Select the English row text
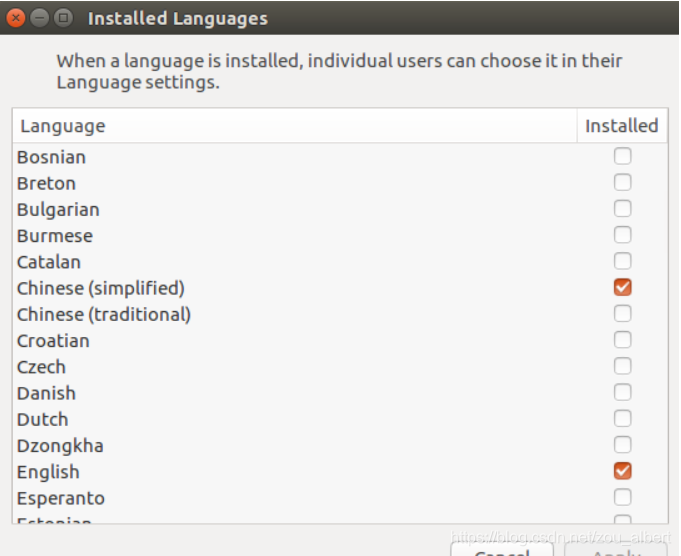 point(48,473)
